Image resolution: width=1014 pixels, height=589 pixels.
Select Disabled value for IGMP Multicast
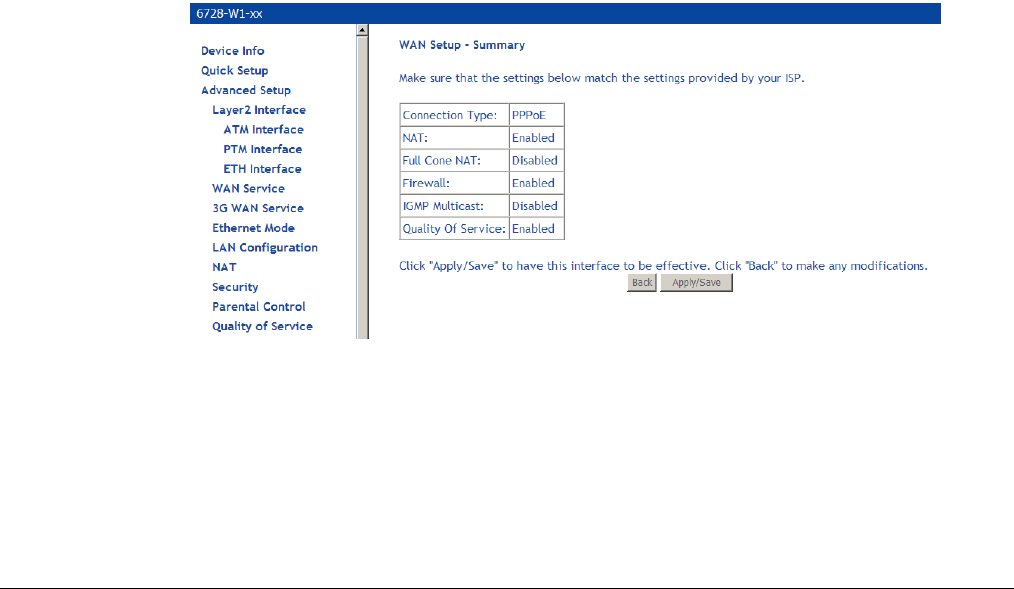pos(537,206)
